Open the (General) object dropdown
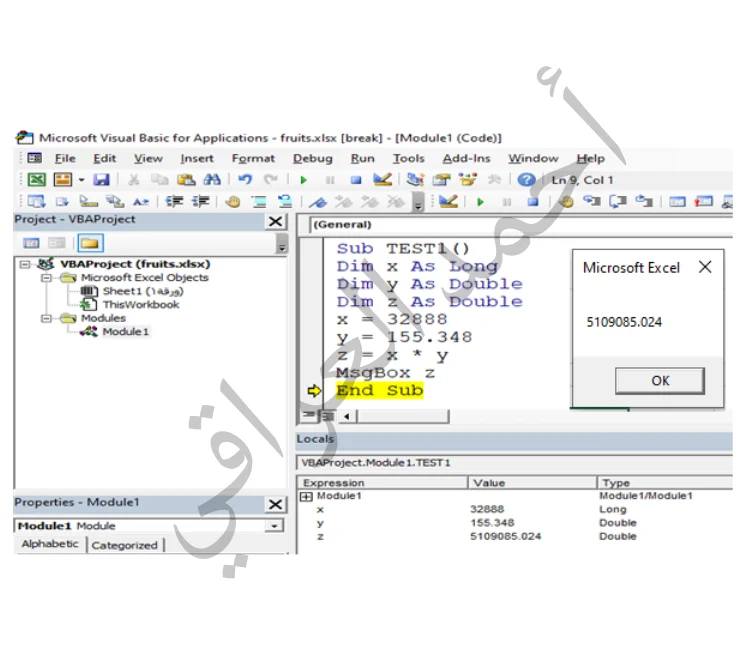 522,225
